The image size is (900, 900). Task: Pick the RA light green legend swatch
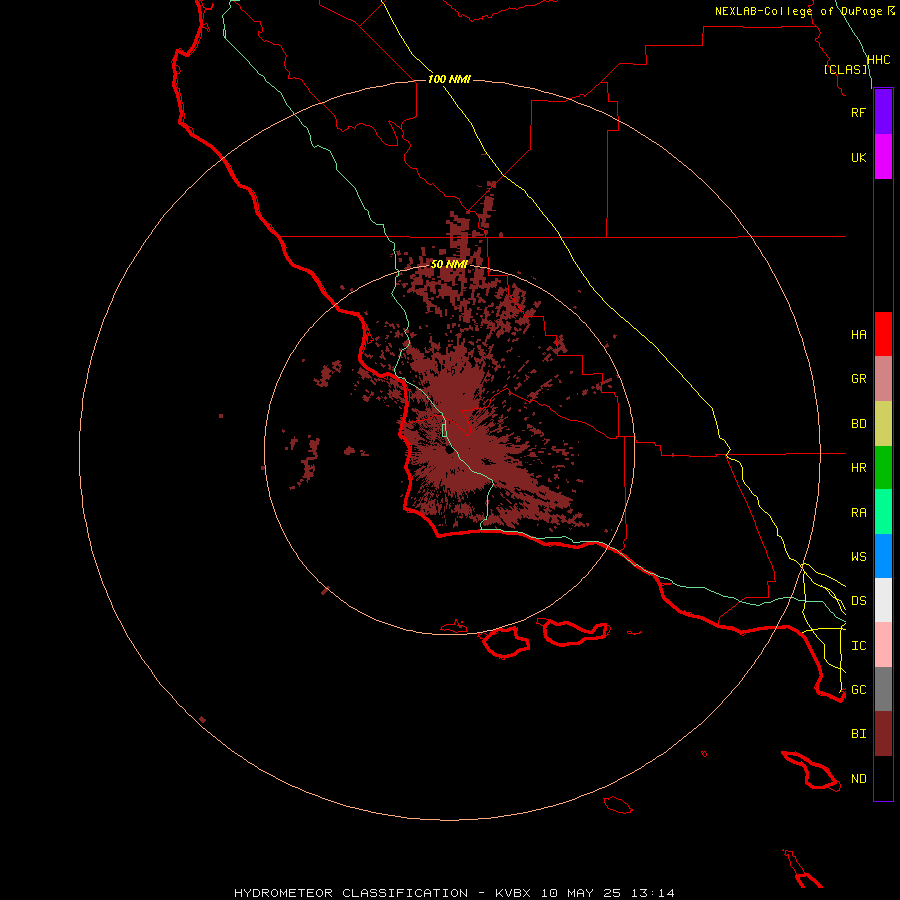[x=883, y=512]
